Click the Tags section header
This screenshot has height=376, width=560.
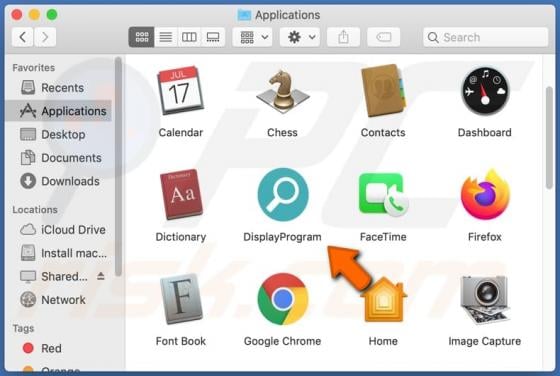23,329
